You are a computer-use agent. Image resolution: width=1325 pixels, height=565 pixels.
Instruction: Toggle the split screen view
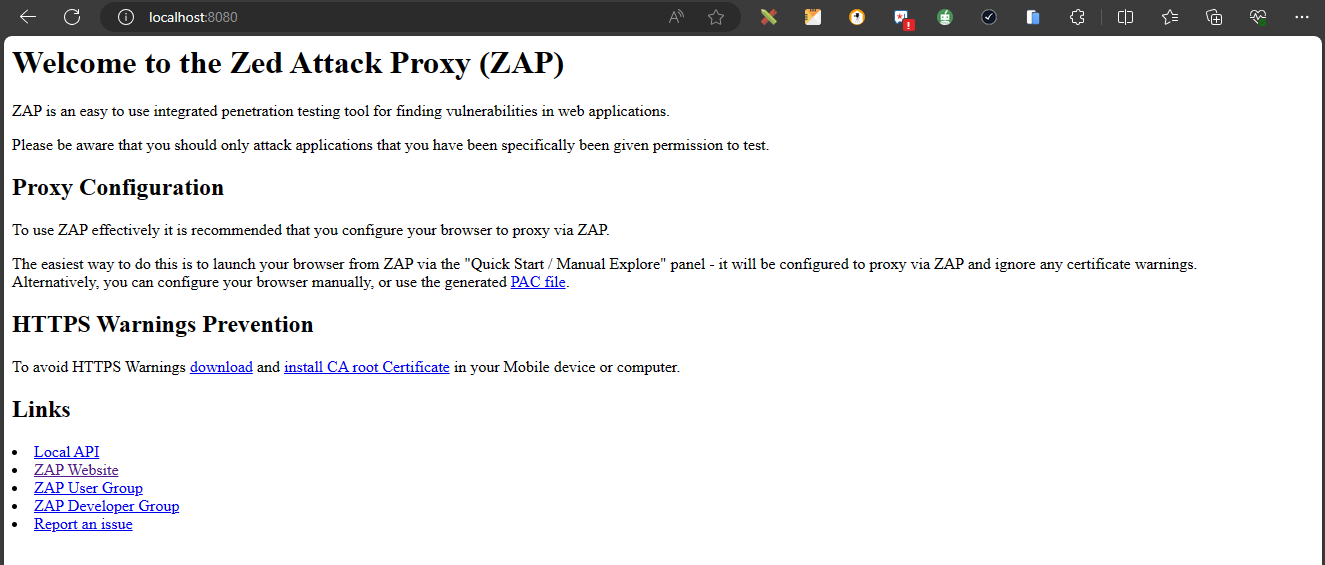coord(1125,17)
